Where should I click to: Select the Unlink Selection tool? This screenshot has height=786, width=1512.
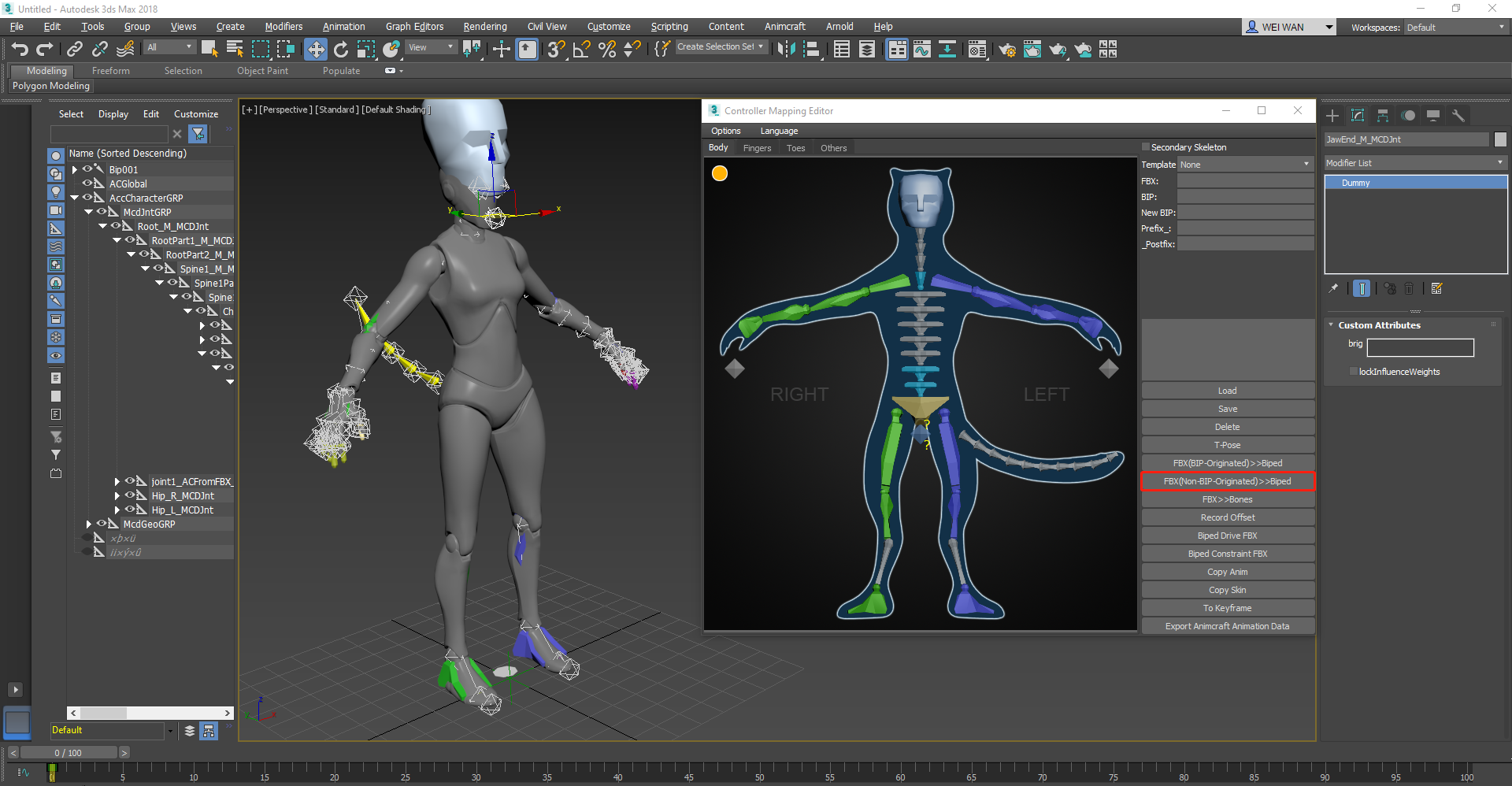point(99,50)
